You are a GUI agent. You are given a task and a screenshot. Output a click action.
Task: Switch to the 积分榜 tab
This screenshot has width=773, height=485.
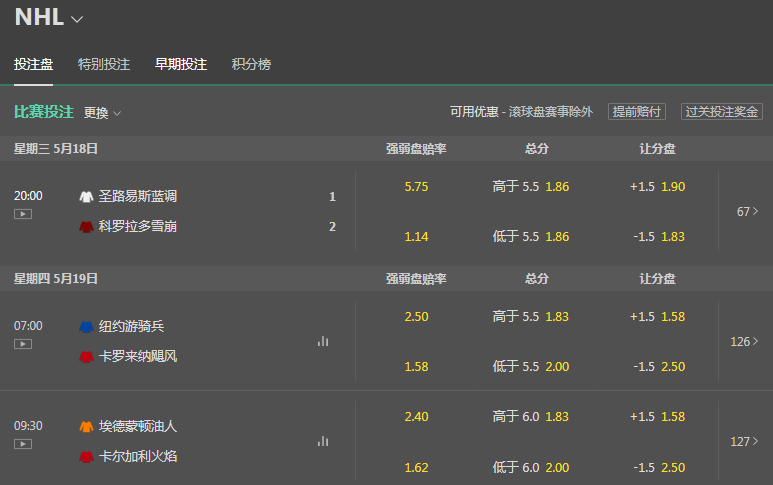click(251, 64)
